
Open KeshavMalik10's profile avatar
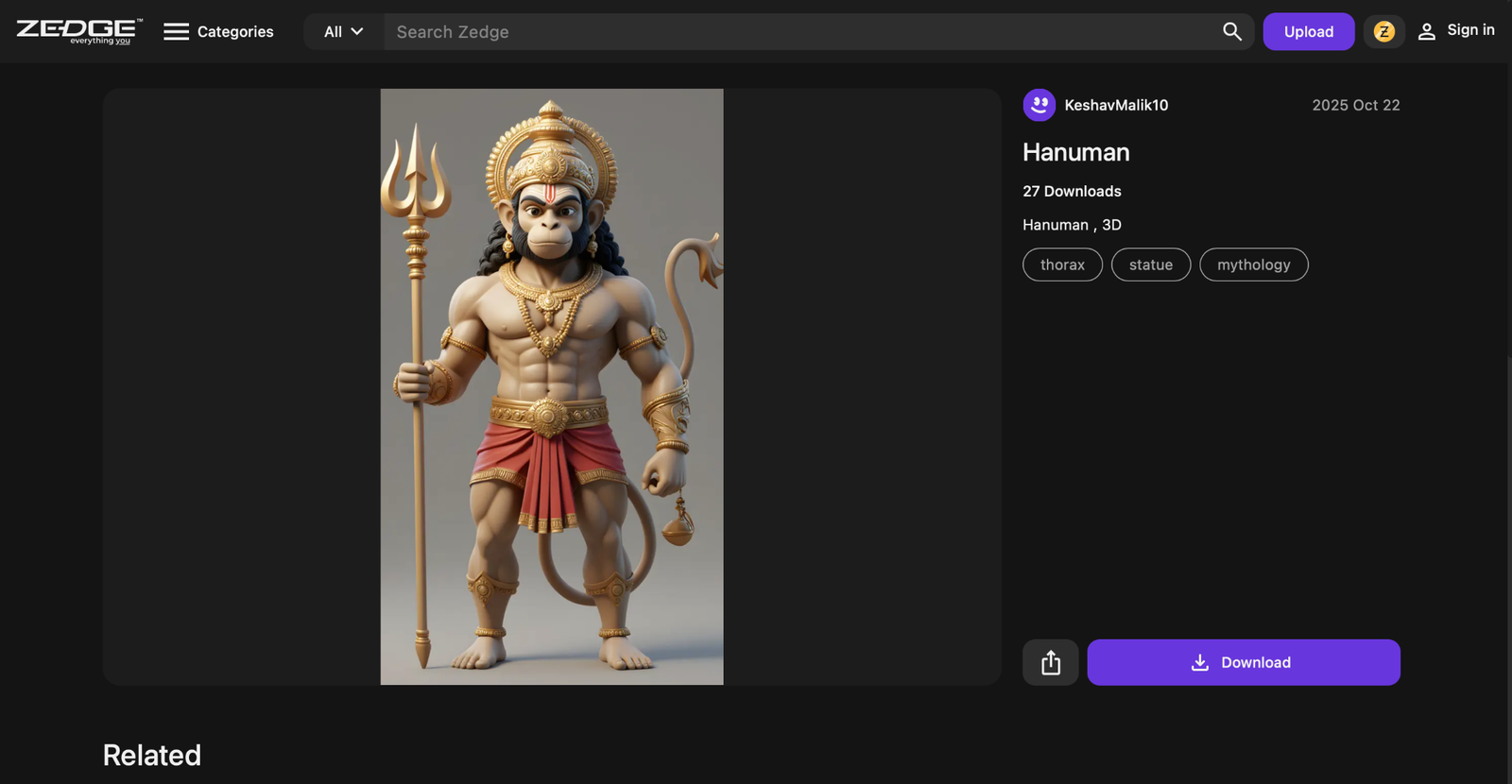(x=1039, y=105)
